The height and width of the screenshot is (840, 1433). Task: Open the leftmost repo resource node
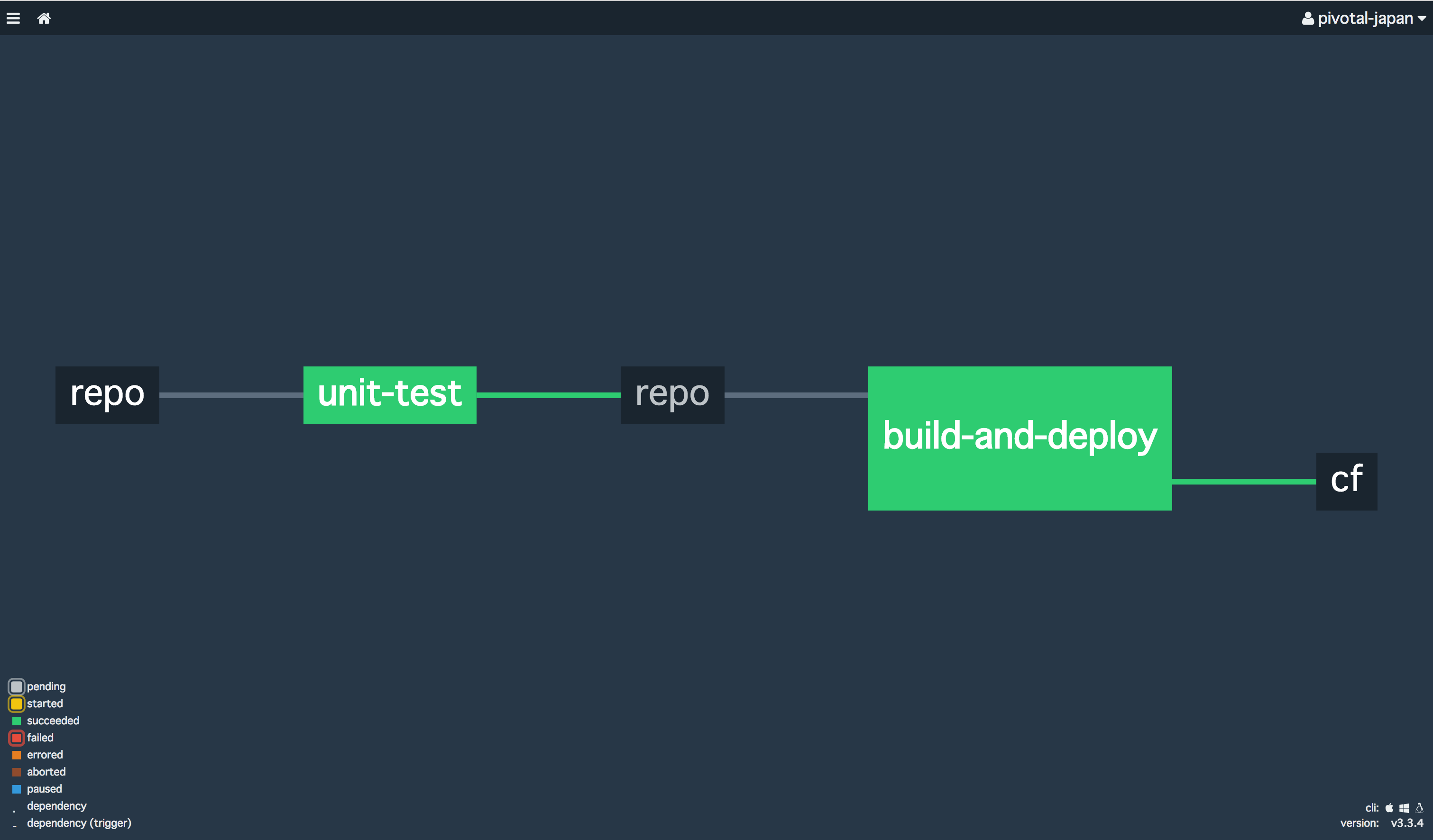(107, 395)
